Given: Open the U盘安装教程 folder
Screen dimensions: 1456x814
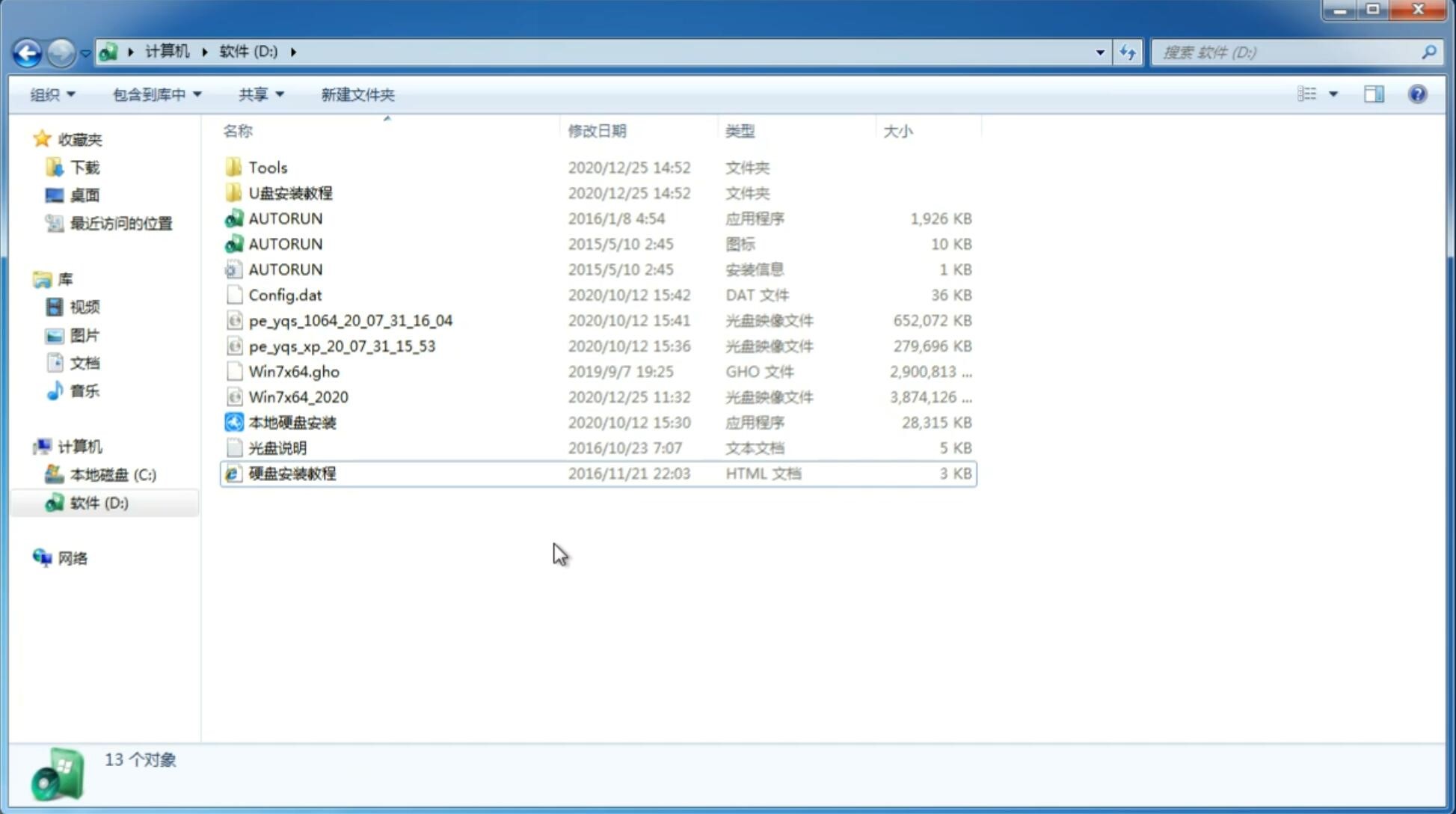Looking at the screenshot, I should (291, 192).
